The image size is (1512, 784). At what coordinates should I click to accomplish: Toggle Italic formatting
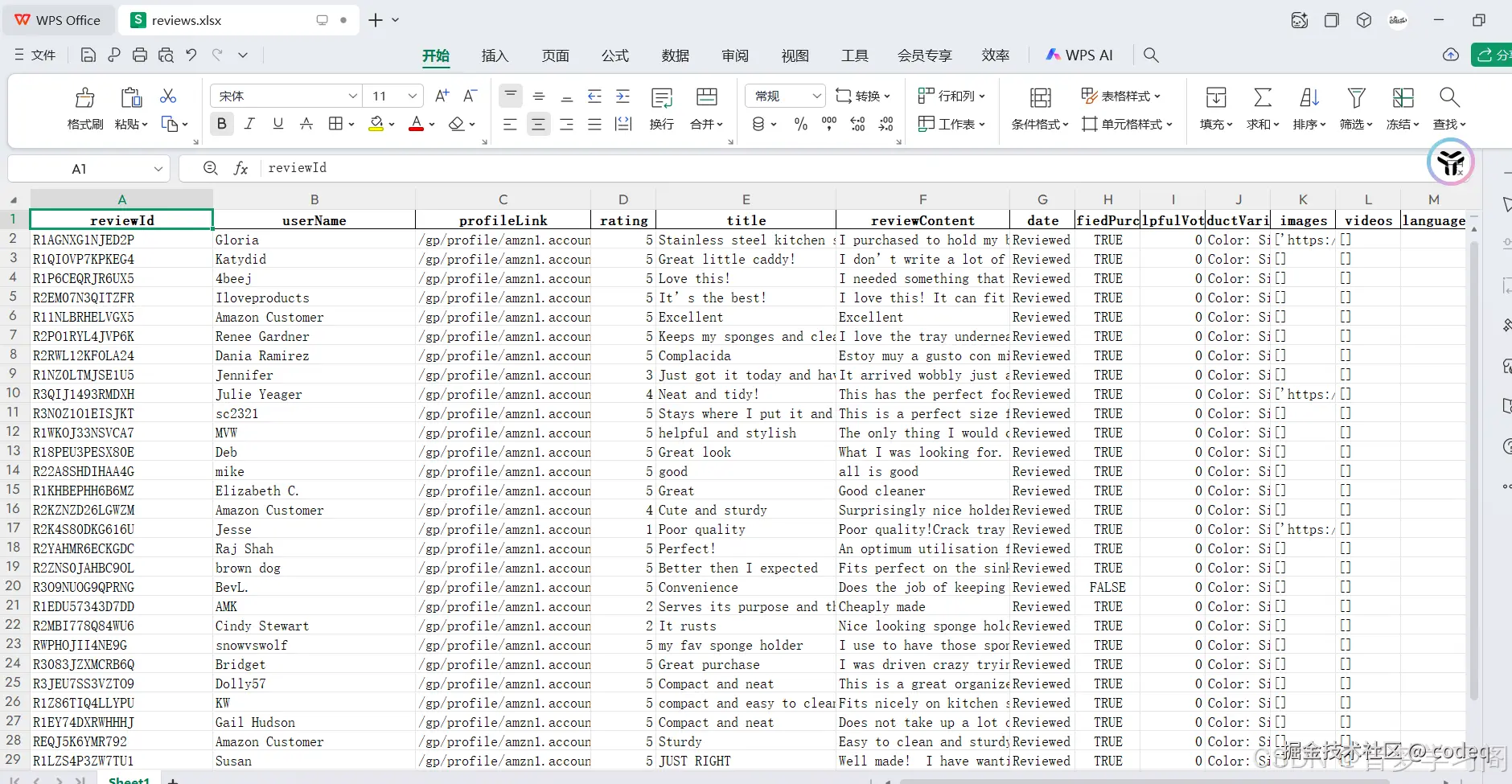point(250,124)
